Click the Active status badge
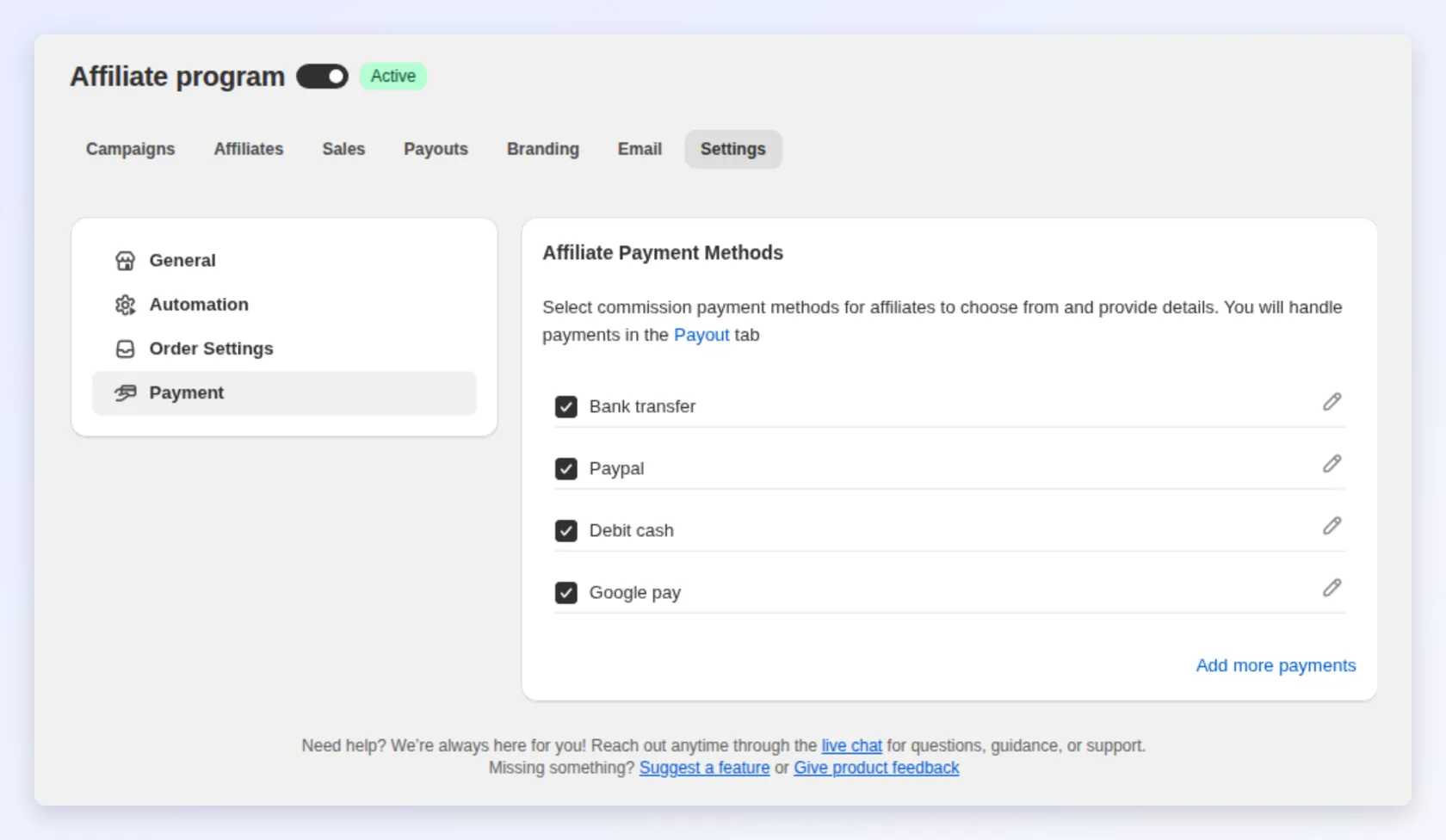The image size is (1446, 840). [x=393, y=77]
